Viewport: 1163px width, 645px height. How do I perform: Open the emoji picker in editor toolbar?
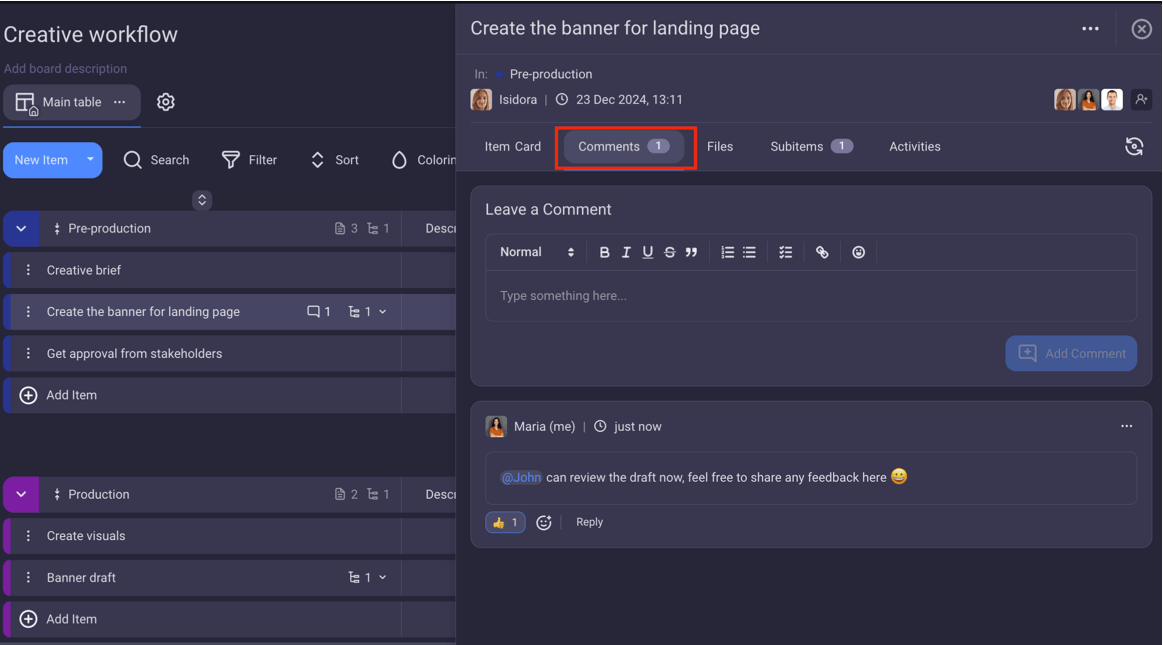pyautogui.click(x=858, y=253)
